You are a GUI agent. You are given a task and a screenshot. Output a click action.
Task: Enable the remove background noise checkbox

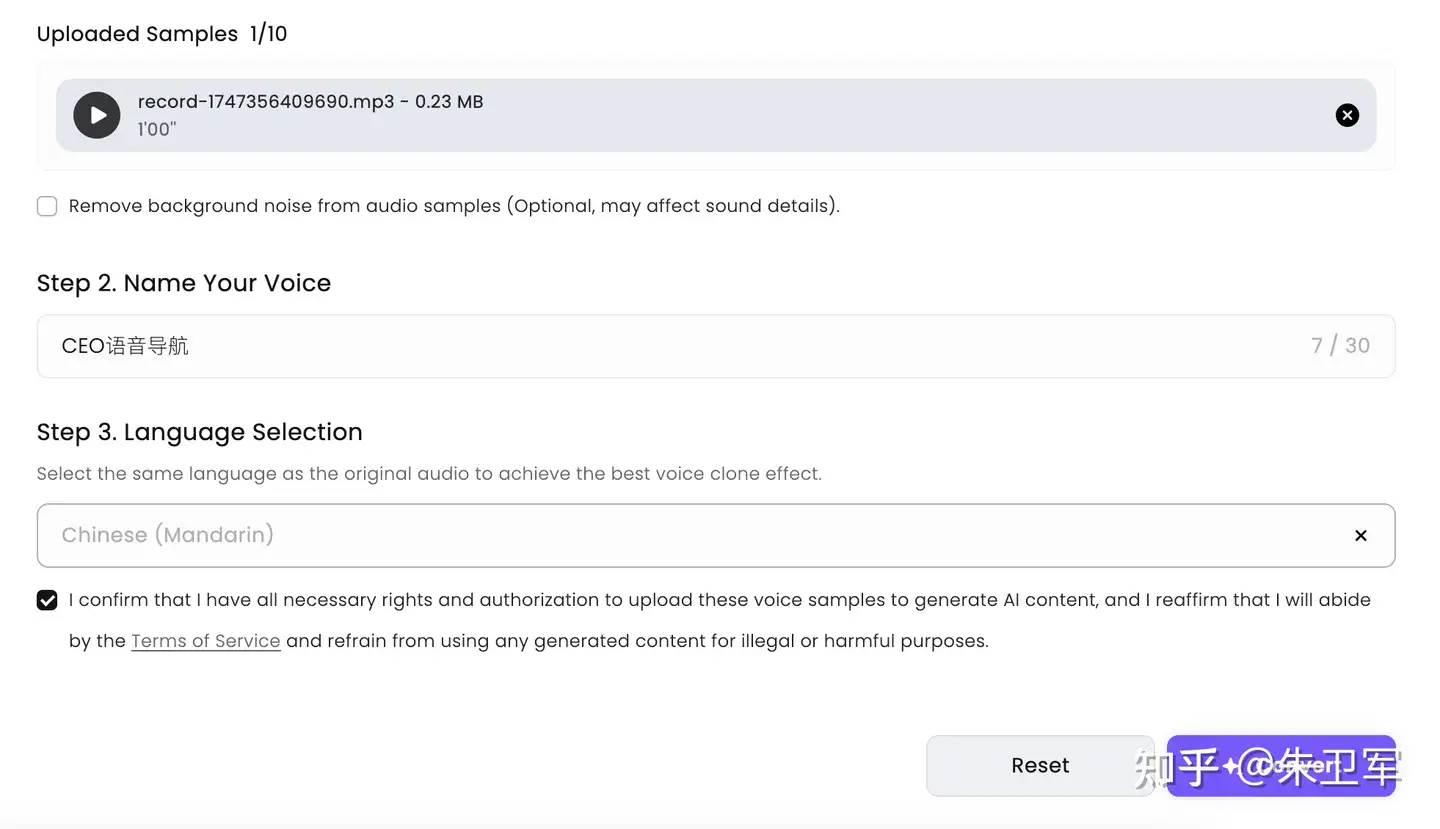[47, 206]
